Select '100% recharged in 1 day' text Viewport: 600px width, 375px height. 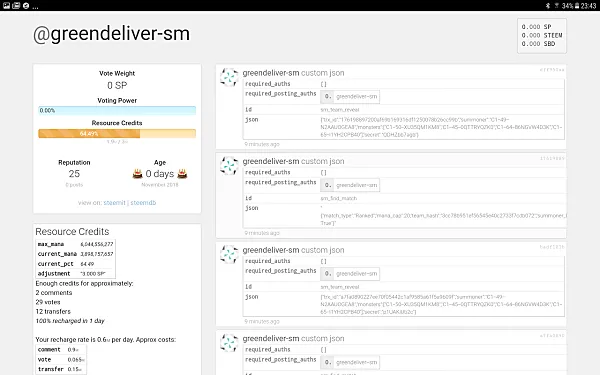tap(70, 321)
